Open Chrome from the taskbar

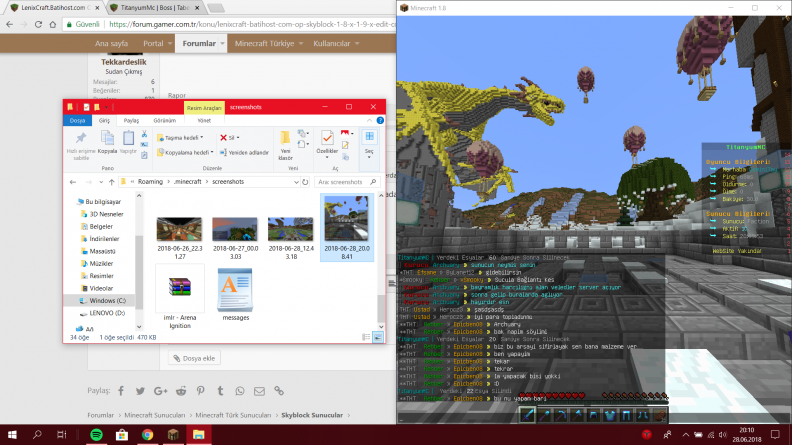click(147, 434)
